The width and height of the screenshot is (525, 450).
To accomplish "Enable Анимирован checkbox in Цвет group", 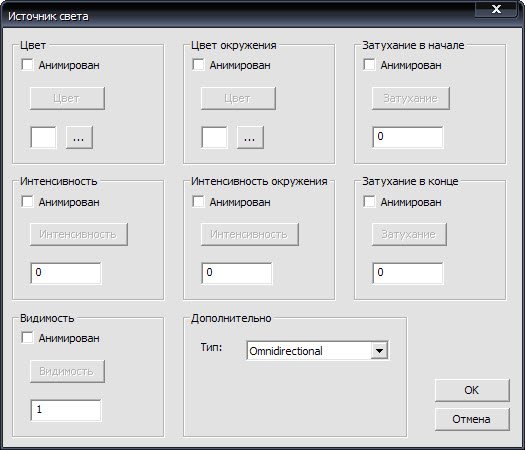I will [x=27, y=65].
